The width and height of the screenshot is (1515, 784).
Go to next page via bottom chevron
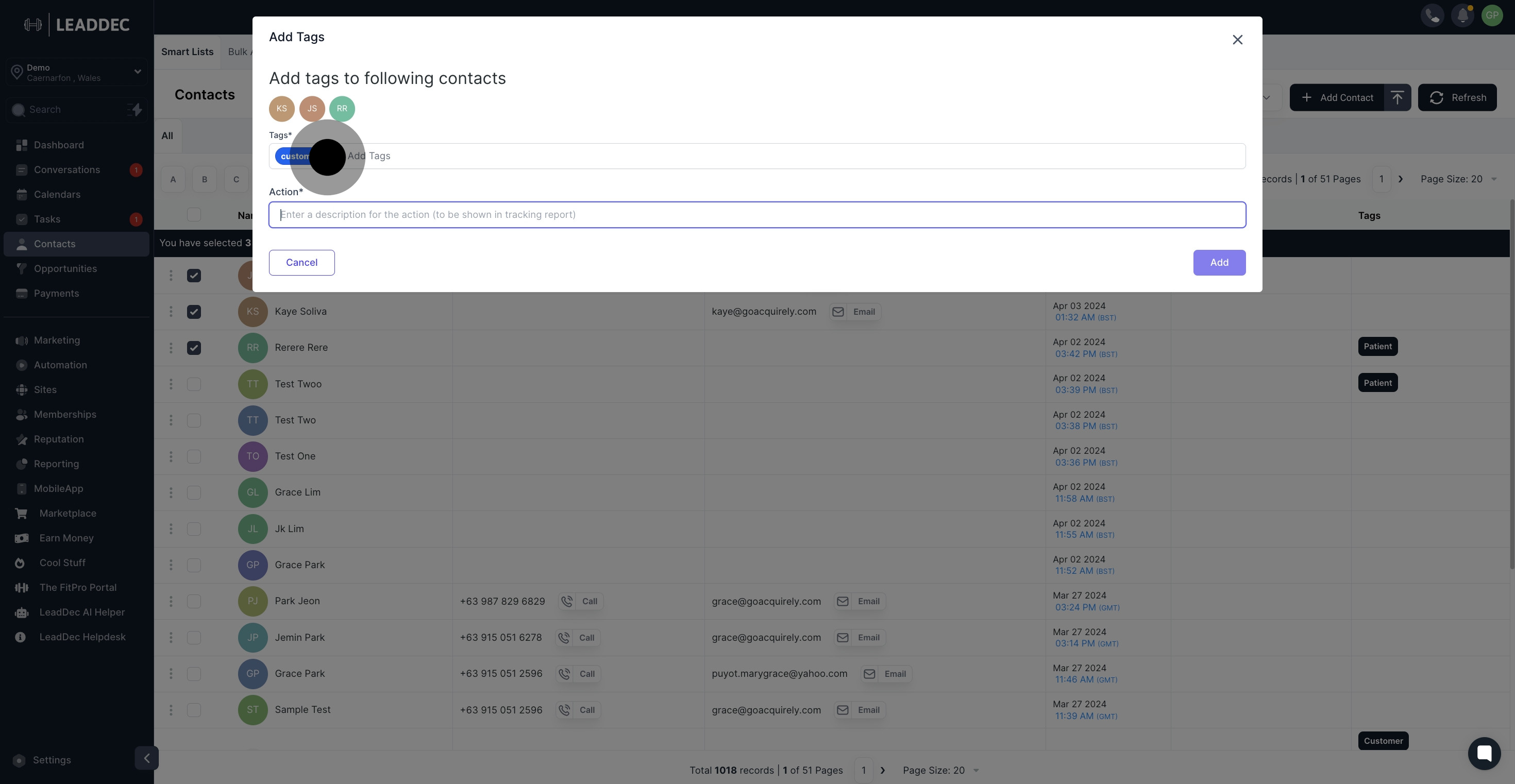(882, 771)
